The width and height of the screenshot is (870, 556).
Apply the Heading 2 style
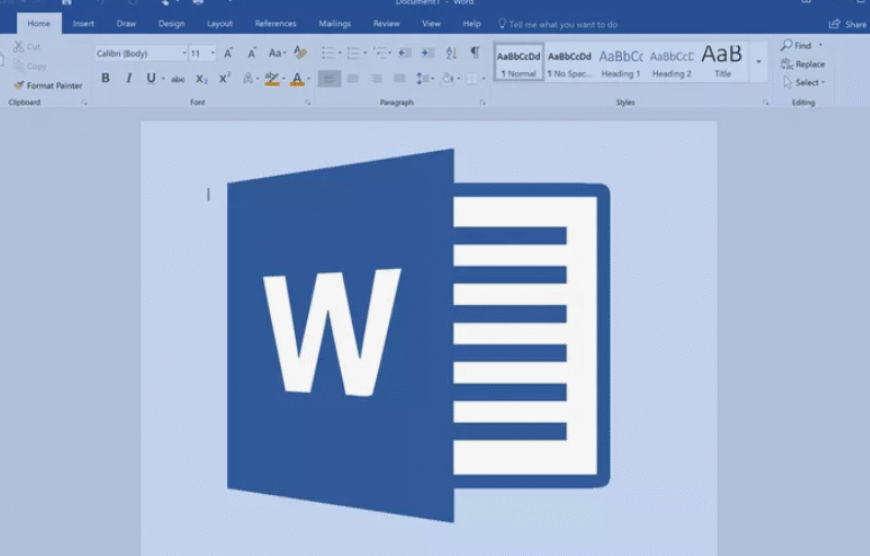[x=672, y=62]
